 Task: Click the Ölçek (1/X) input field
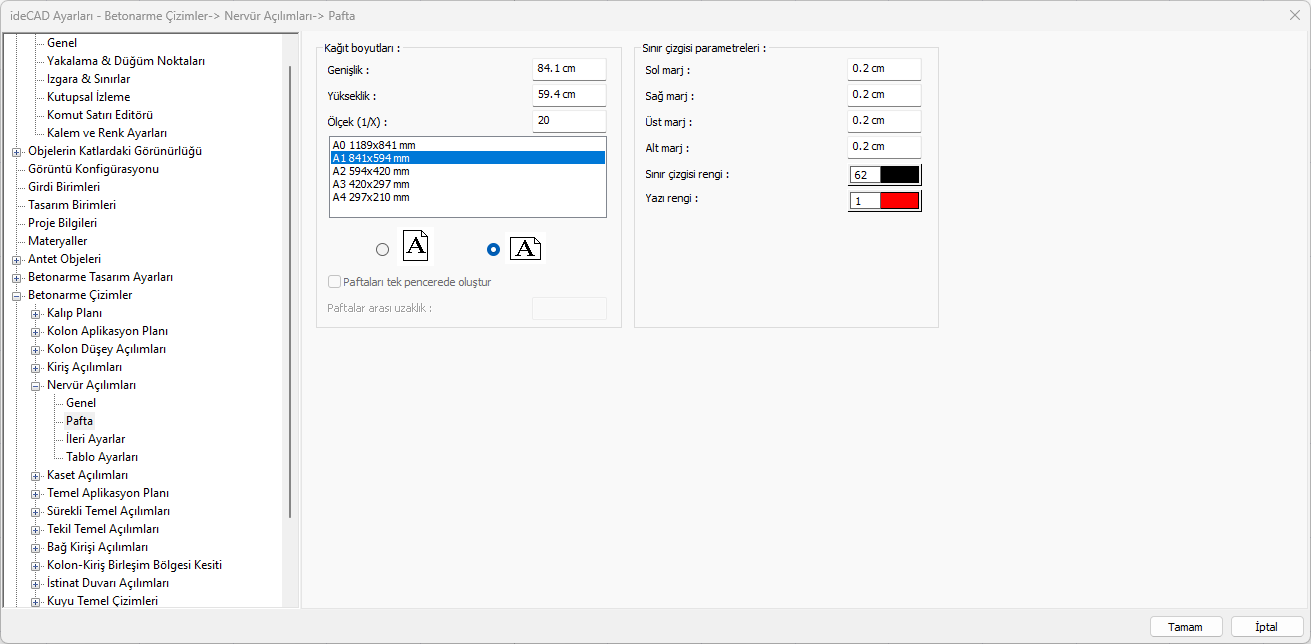pos(569,121)
